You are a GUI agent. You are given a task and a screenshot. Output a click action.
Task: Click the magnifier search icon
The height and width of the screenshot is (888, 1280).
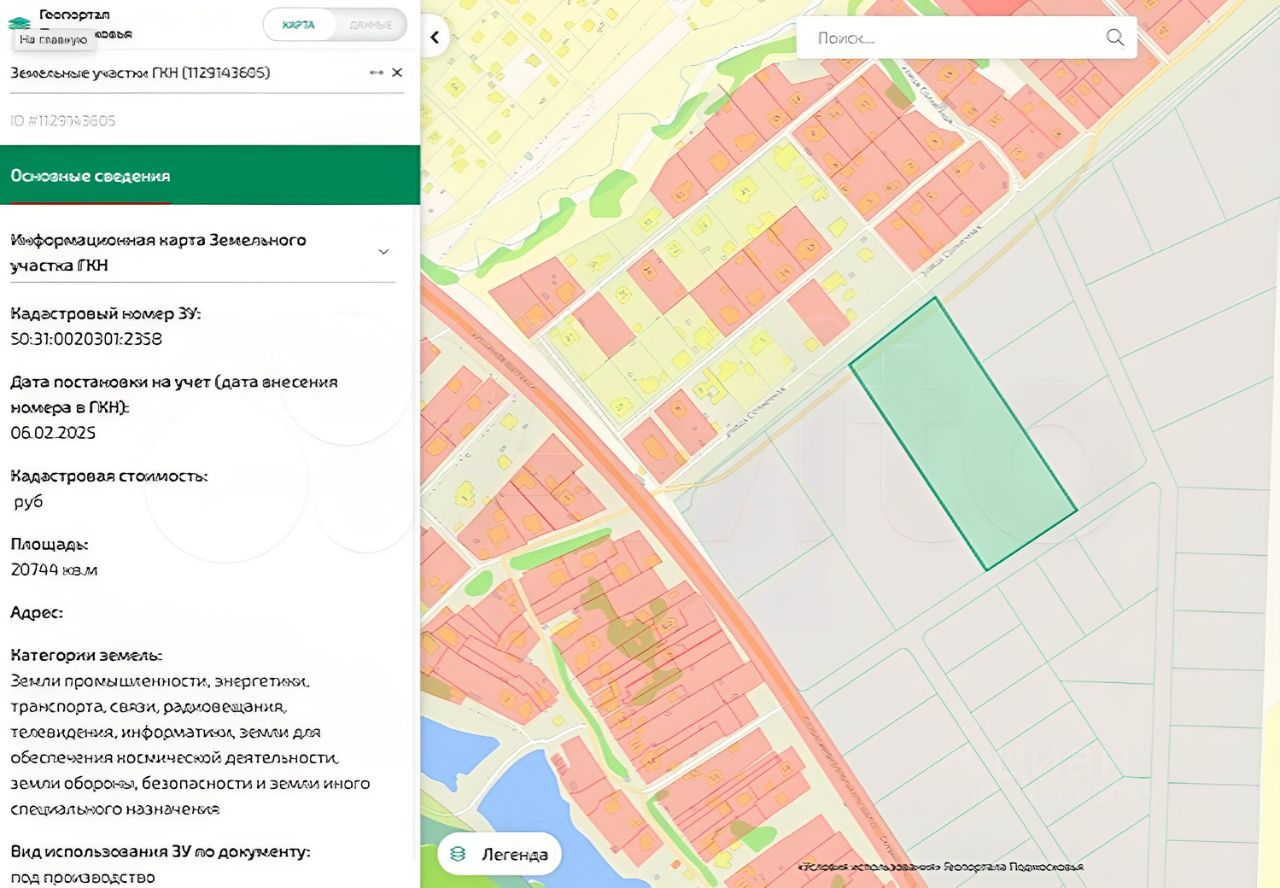(1115, 38)
